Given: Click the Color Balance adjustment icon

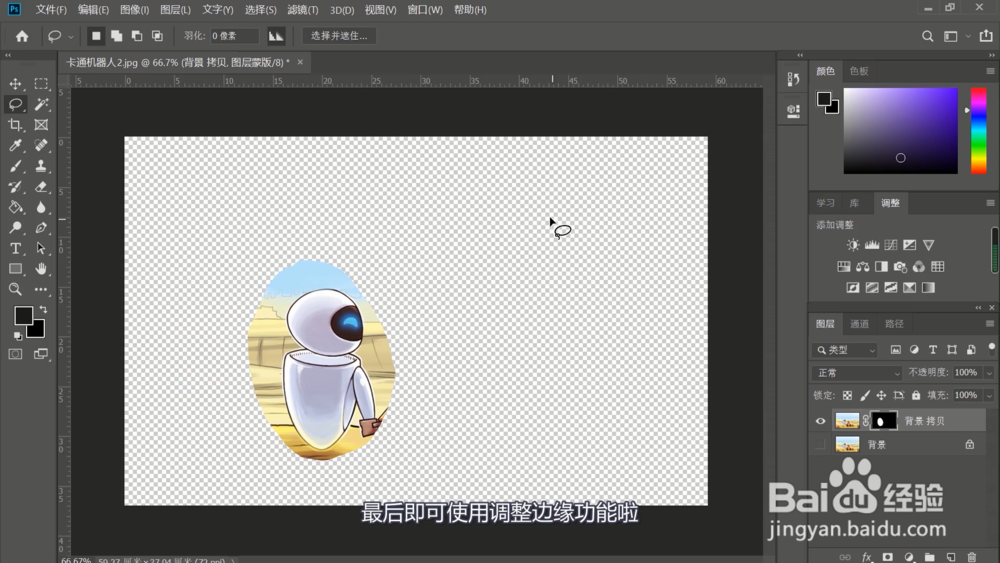Looking at the screenshot, I should tap(862, 267).
